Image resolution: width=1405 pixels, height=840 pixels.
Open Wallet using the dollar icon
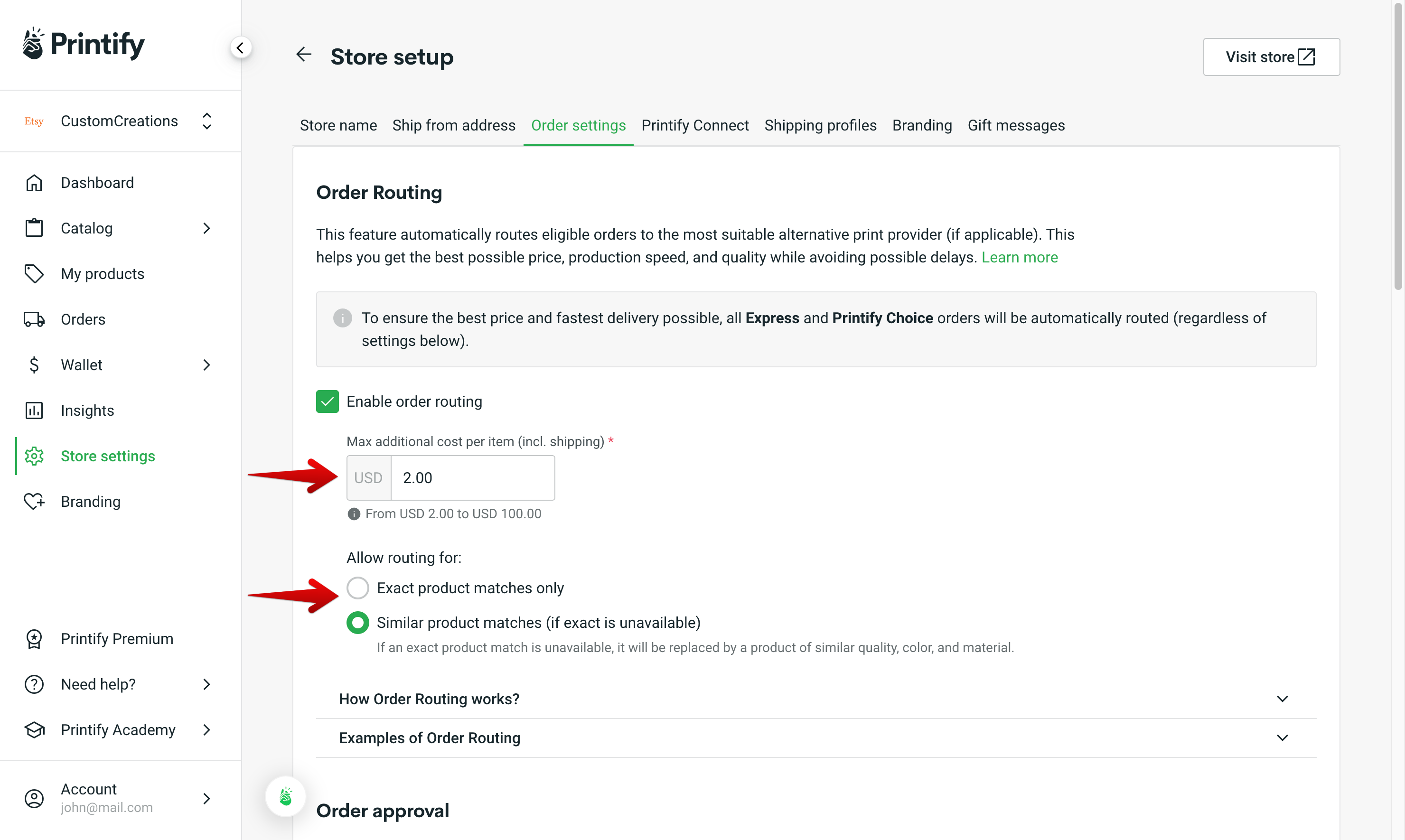[34, 364]
